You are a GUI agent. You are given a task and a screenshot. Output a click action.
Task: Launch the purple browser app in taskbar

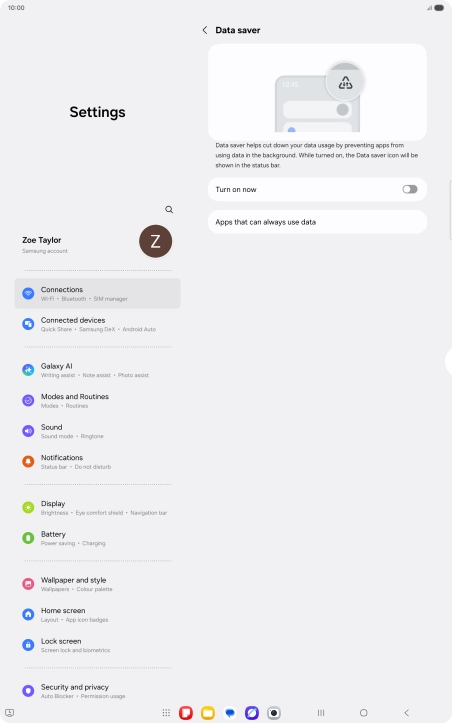point(252,713)
